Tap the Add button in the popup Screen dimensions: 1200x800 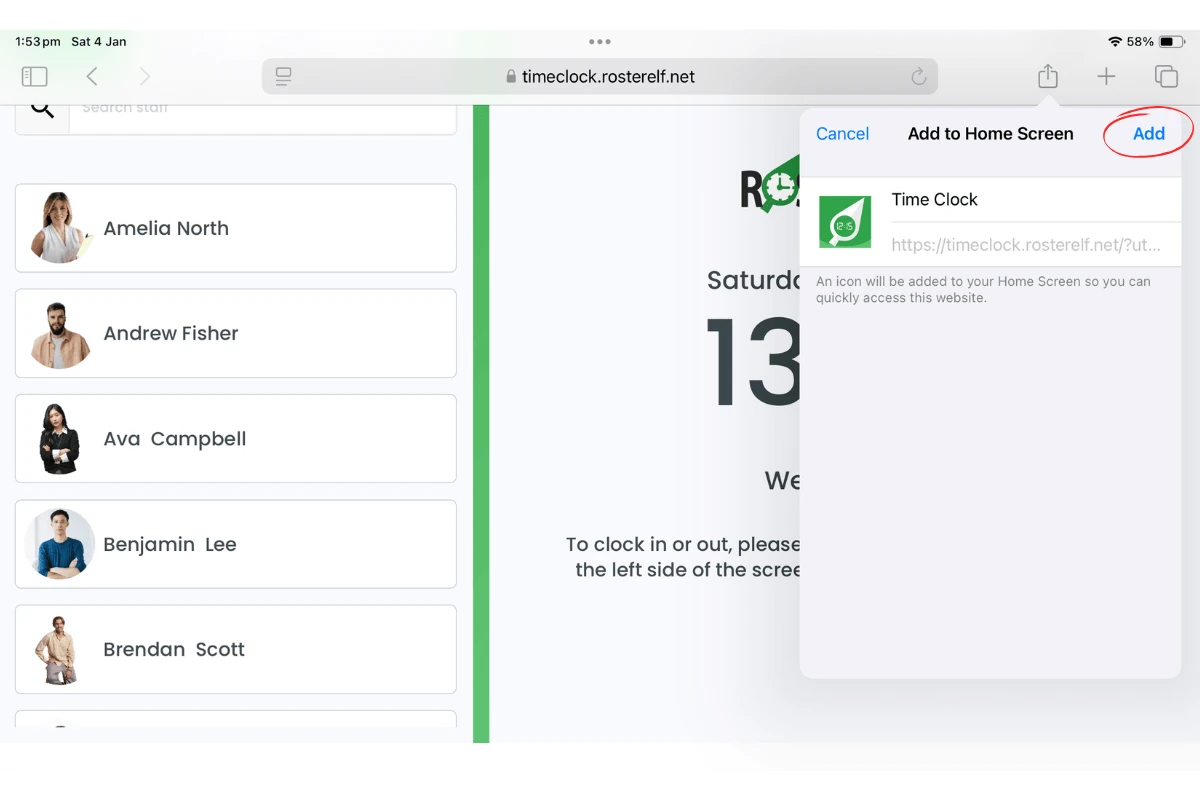point(1149,134)
